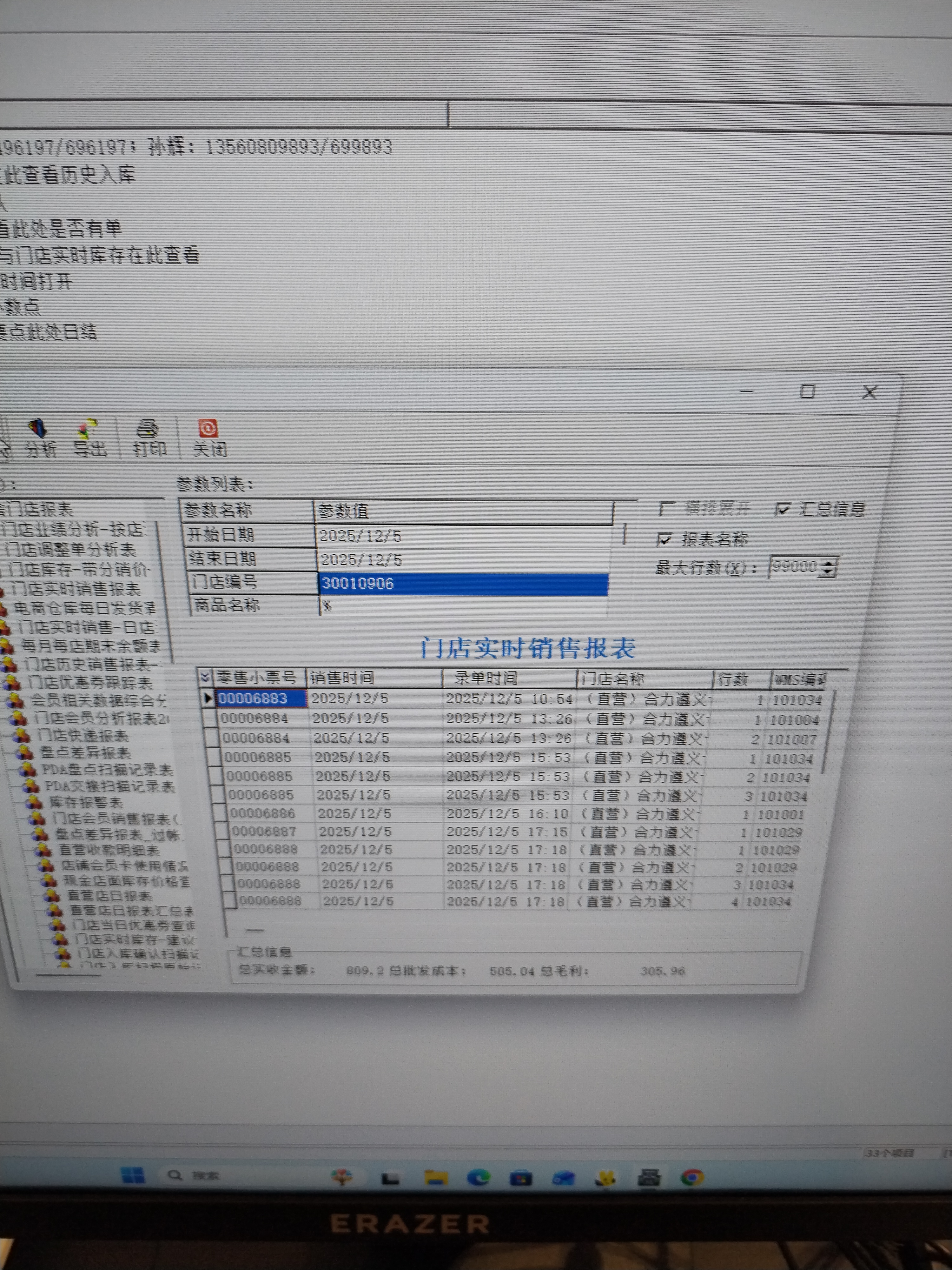Click the 门店名称 column header
The image size is (952, 1270).
pyautogui.click(x=613, y=679)
